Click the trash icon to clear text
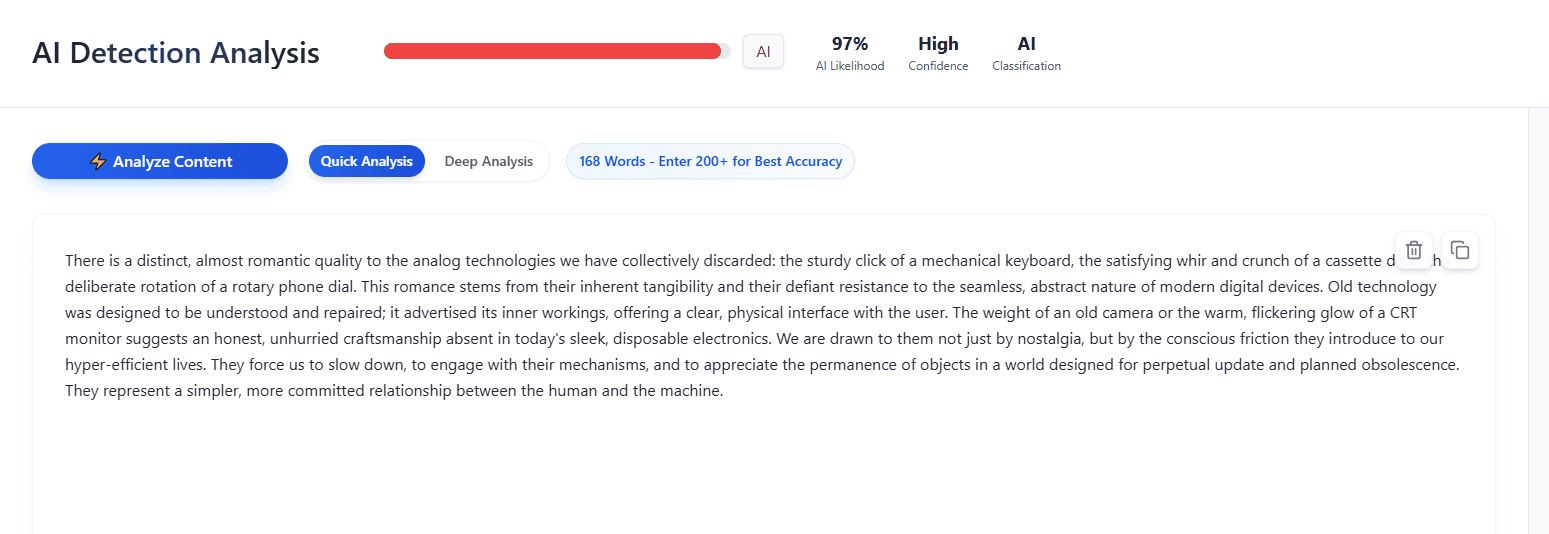The width and height of the screenshot is (1549, 534). [x=1414, y=250]
